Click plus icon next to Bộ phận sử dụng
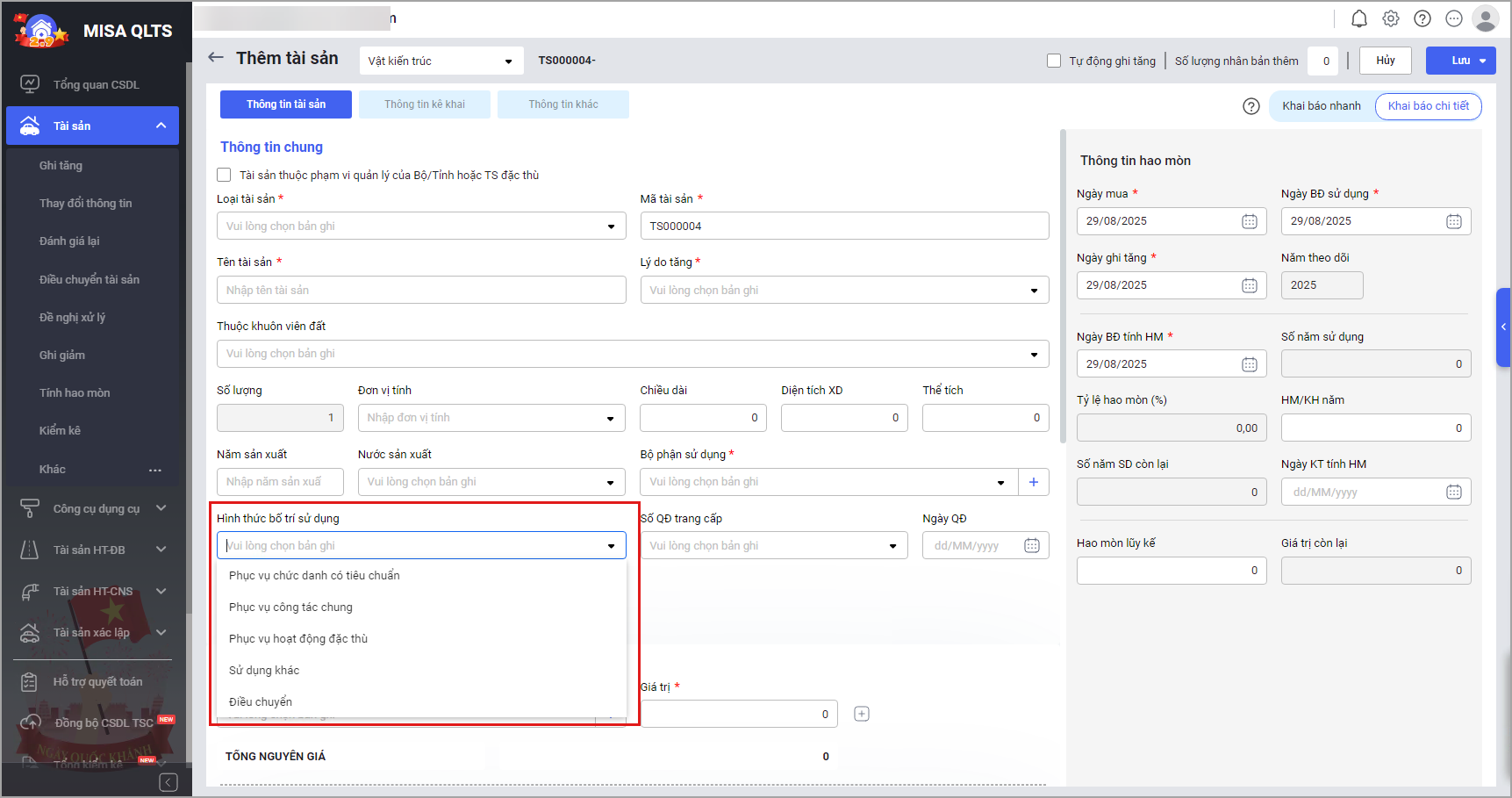Screen dimensions: 1512x798 point(1033,482)
